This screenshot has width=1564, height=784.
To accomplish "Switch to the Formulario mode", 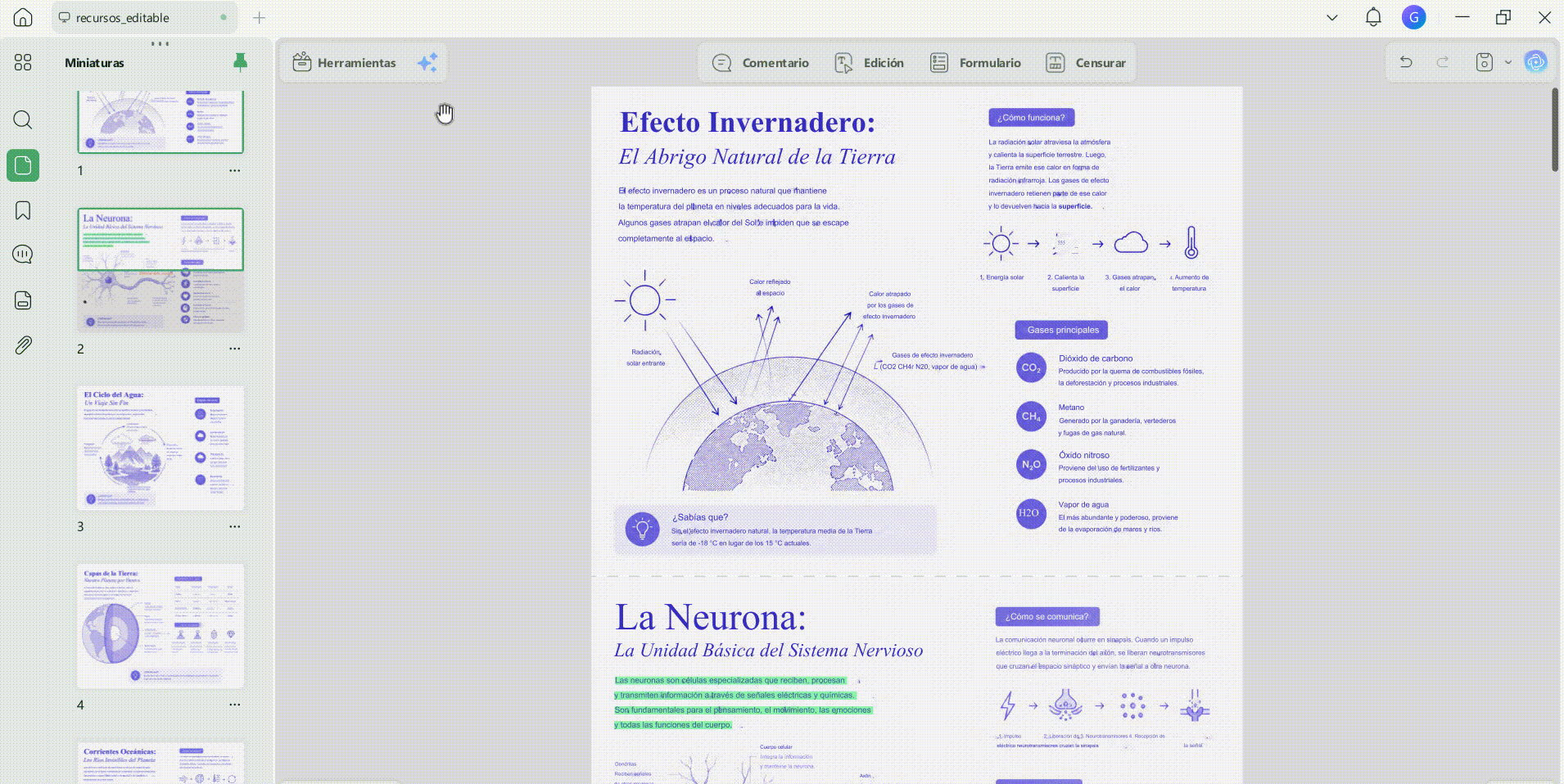I will pos(975,63).
